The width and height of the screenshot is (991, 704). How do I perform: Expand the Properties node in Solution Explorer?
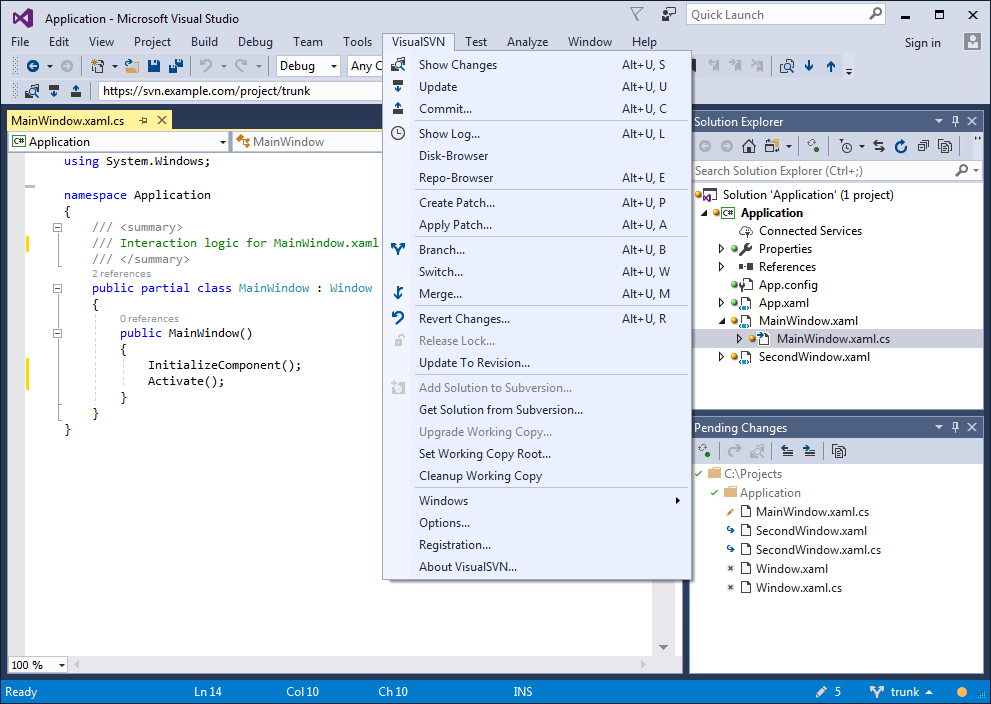point(721,249)
